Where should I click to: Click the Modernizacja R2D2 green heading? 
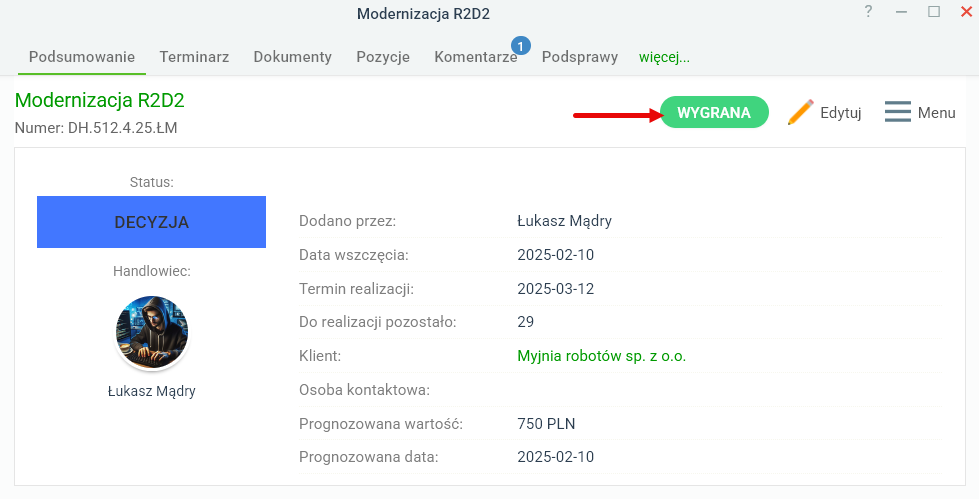pyautogui.click(x=99, y=100)
